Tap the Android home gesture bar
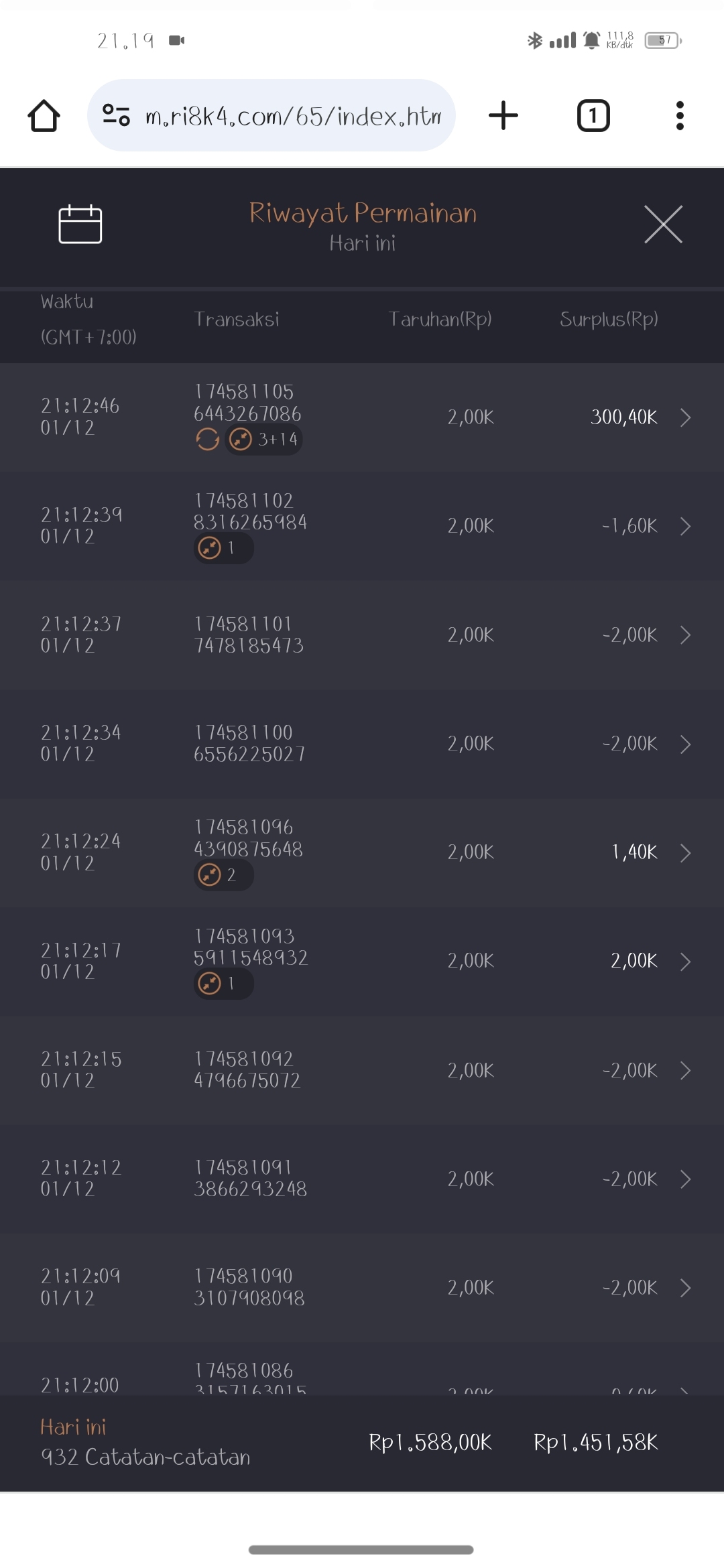Viewport: 724px width, 1568px height. point(361,1549)
